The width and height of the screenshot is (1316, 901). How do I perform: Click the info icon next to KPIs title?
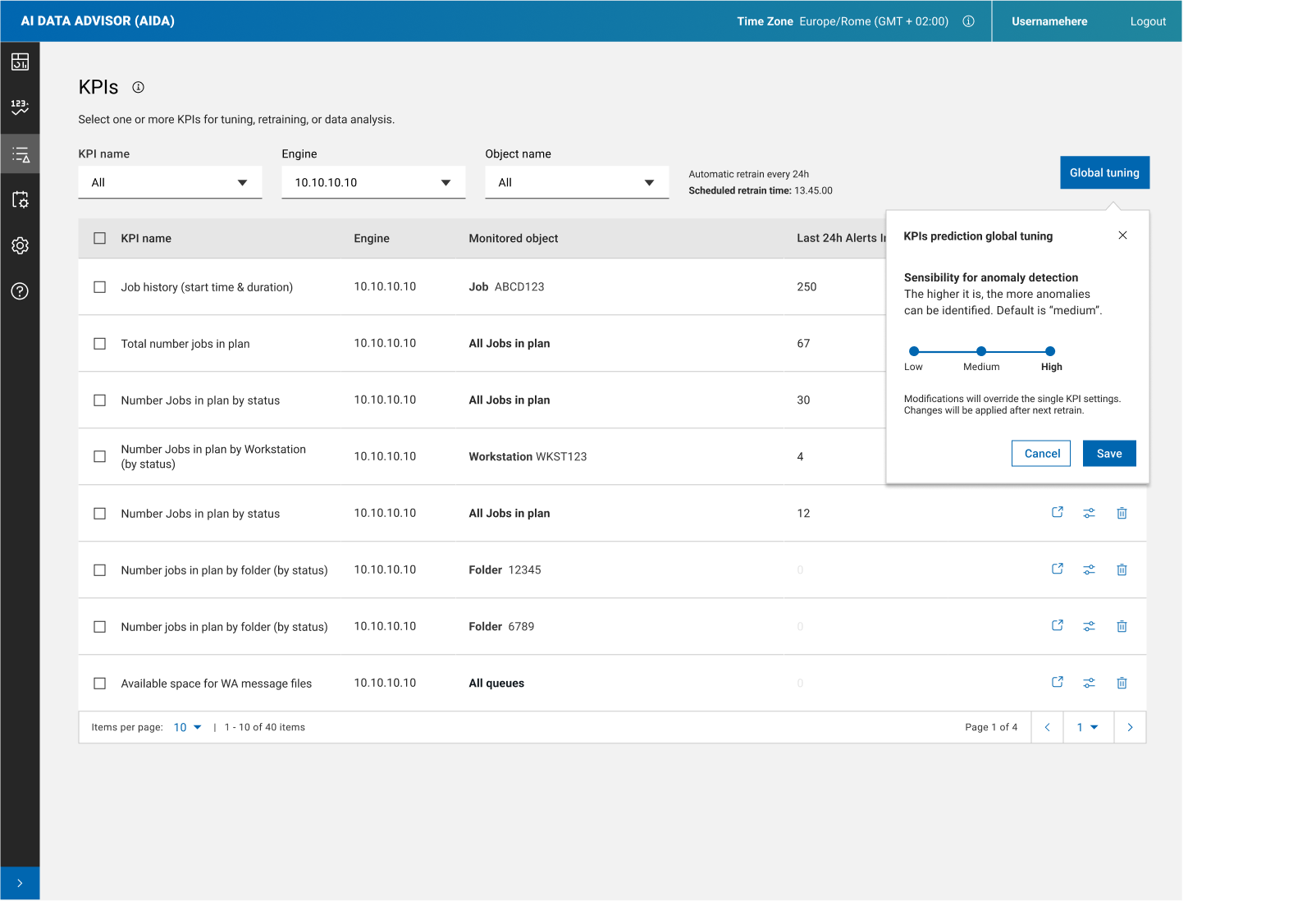[x=139, y=87]
